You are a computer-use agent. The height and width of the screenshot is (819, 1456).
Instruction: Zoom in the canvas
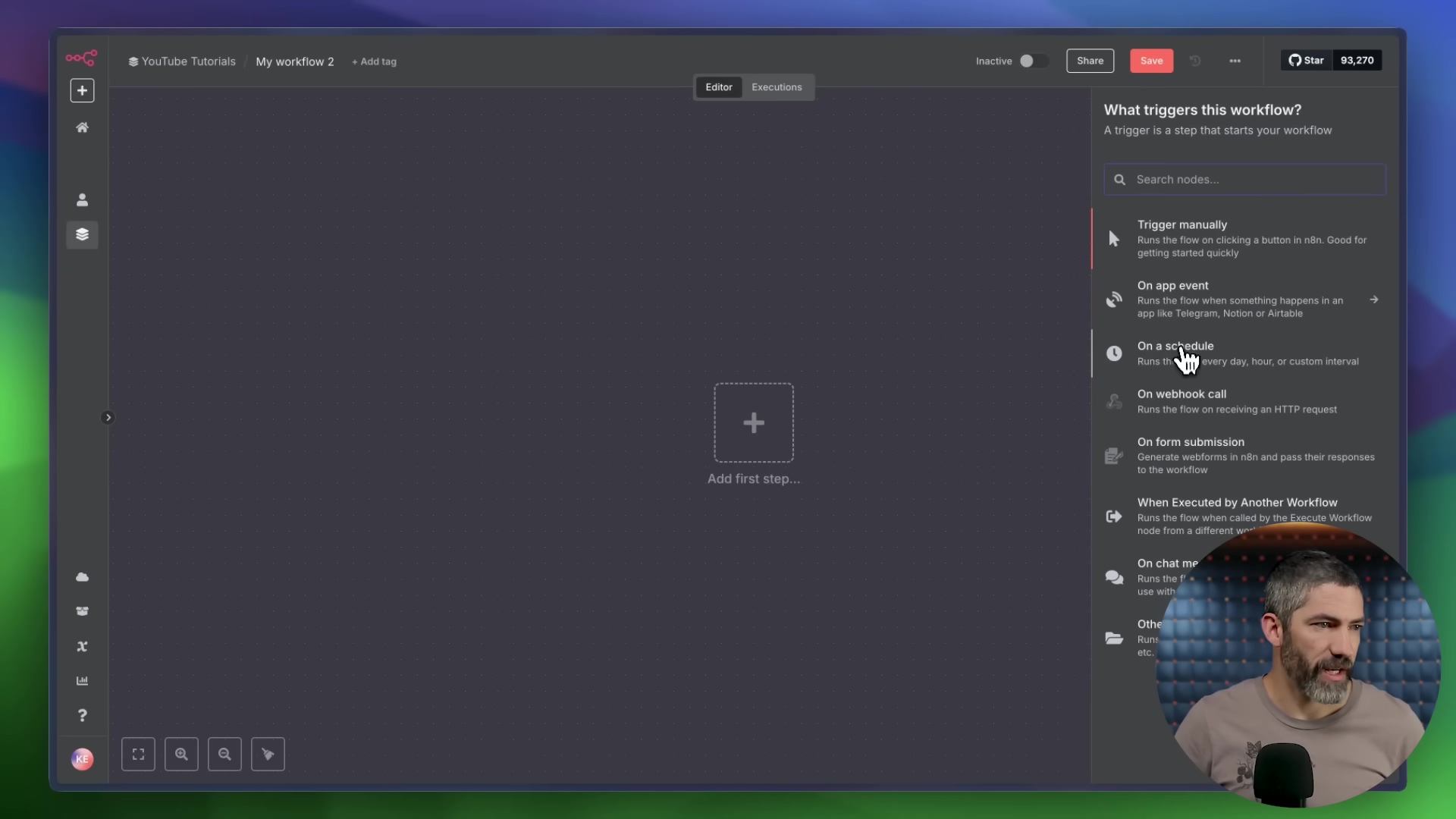[181, 754]
